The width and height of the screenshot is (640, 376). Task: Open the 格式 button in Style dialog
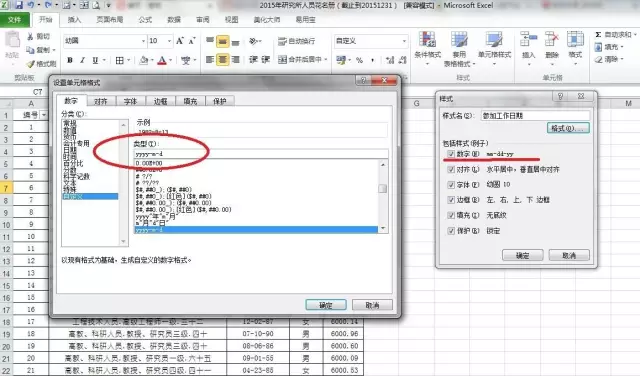click(x=568, y=128)
